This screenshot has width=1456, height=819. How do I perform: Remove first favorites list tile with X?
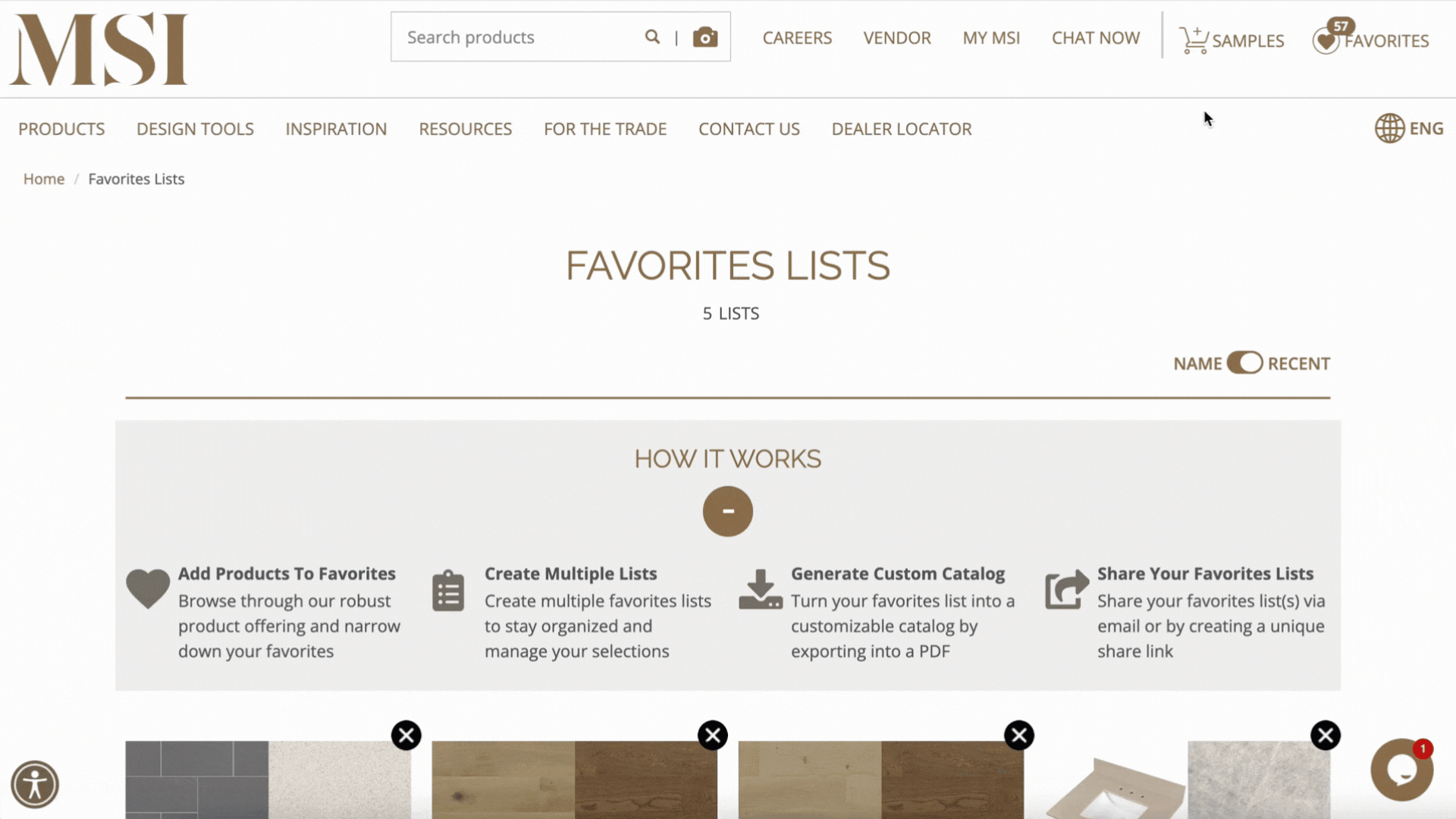tap(406, 735)
